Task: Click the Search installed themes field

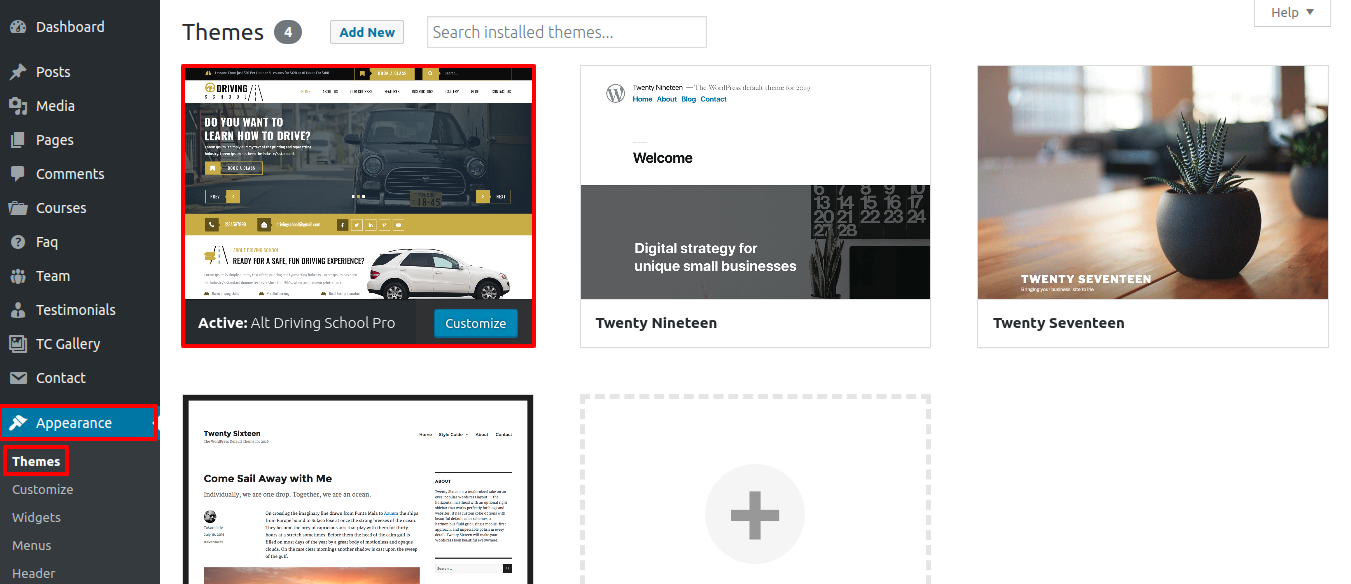Action: (567, 32)
